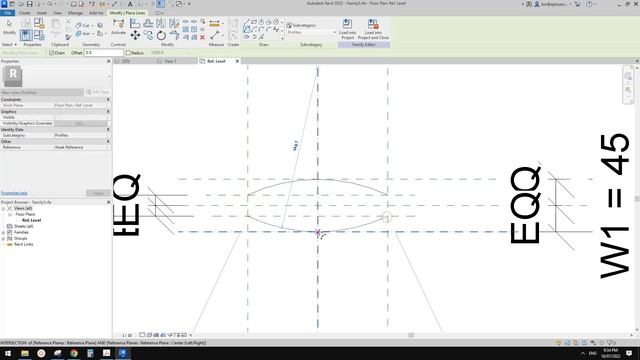
Task: Open the notification center icon in taskbar
Action: click(629, 353)
